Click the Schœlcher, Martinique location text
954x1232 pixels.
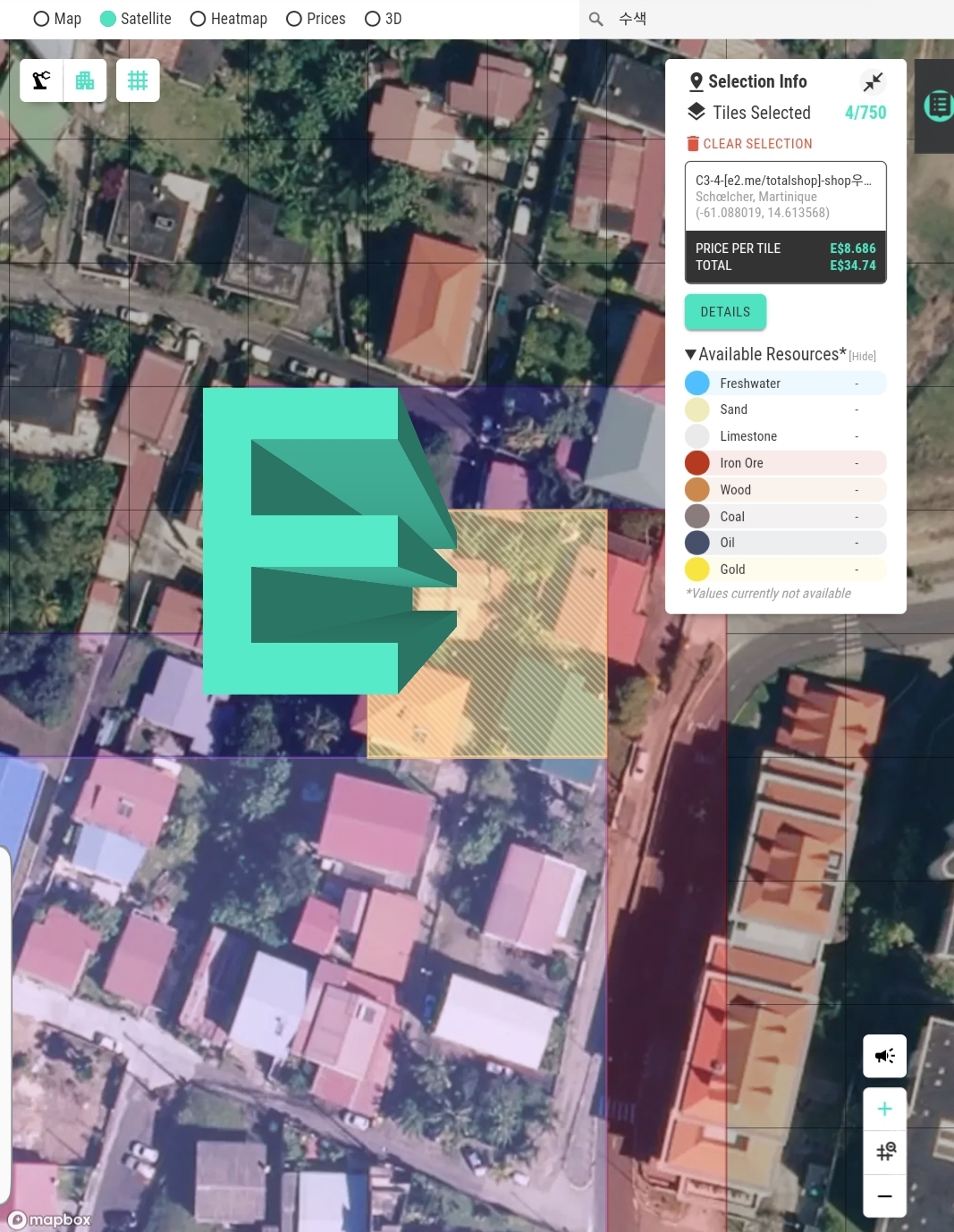756,197
